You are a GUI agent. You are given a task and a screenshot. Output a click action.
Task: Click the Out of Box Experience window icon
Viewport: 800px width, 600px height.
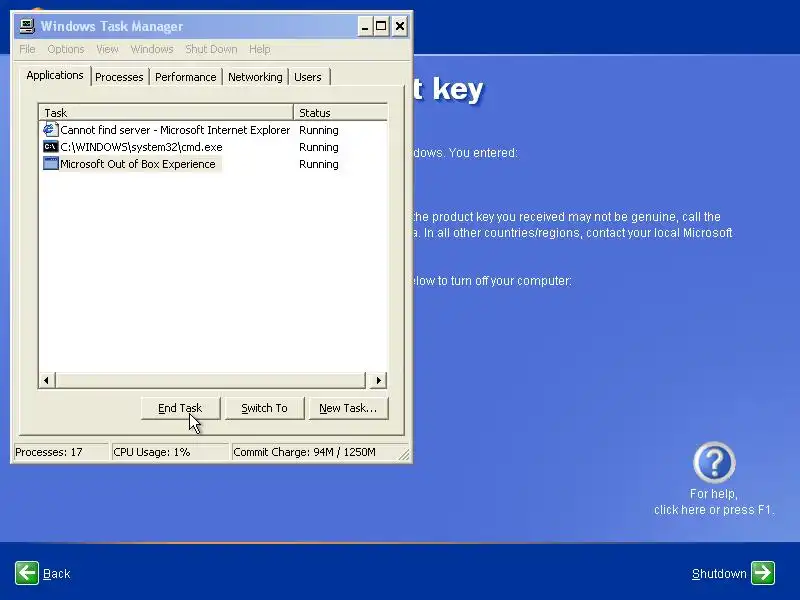(50, 164)
